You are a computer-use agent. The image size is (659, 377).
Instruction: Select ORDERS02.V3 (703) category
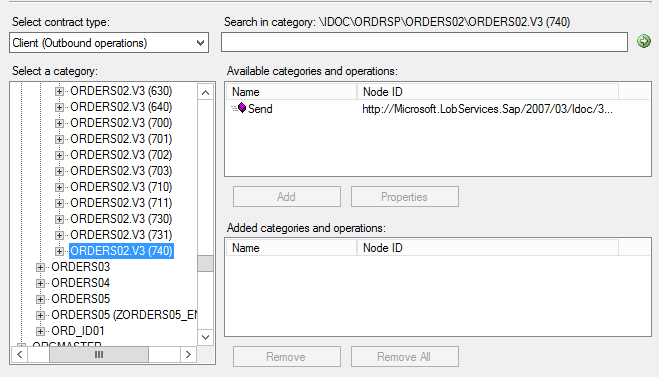(121, 171)
